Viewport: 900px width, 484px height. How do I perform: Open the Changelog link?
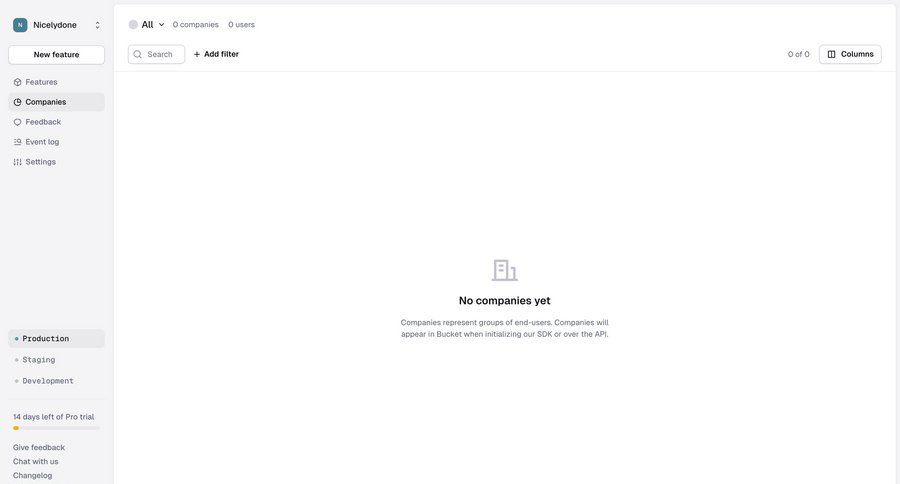(32, 476)
